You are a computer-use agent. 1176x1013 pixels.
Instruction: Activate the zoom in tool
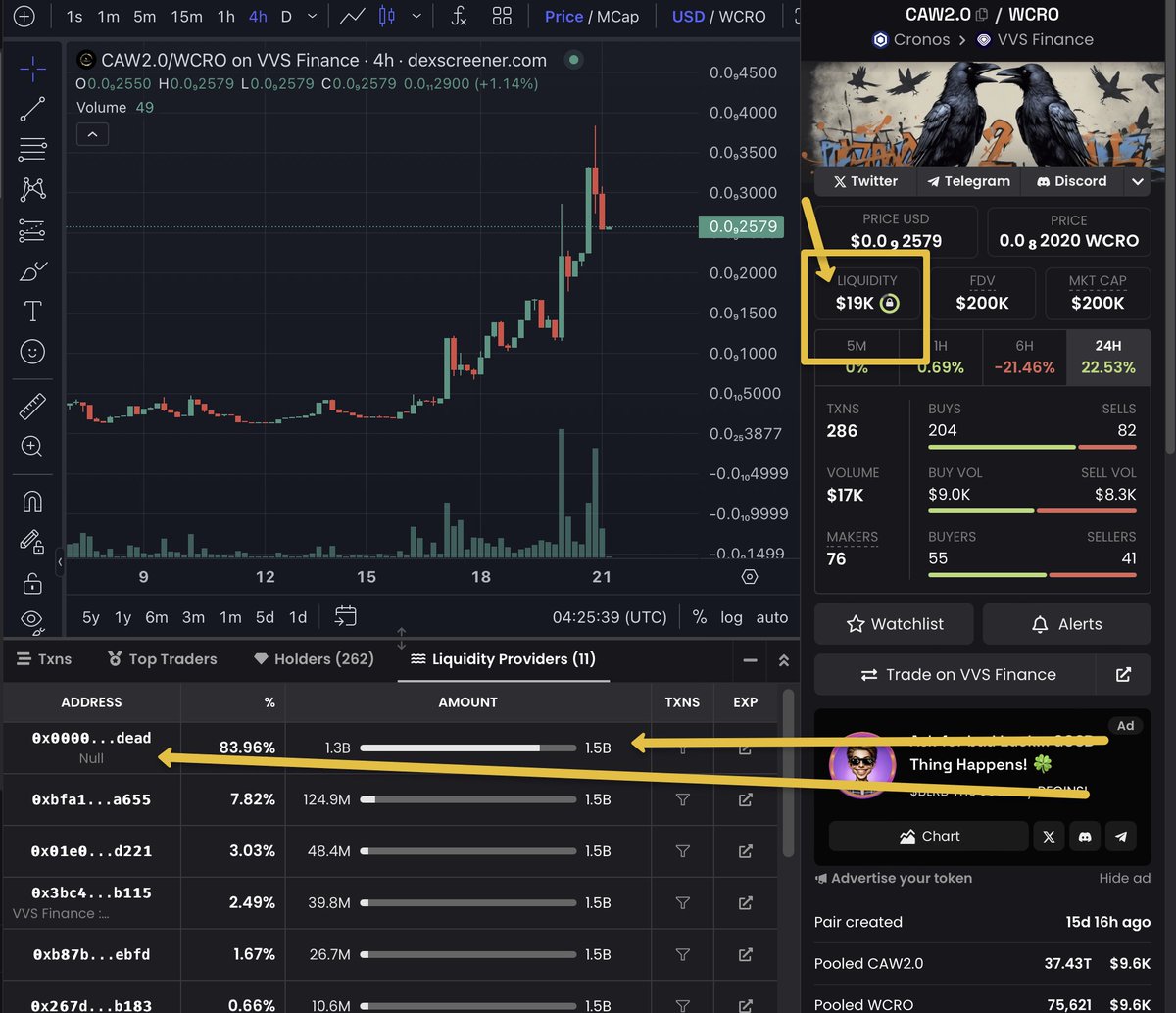(32, 447)
